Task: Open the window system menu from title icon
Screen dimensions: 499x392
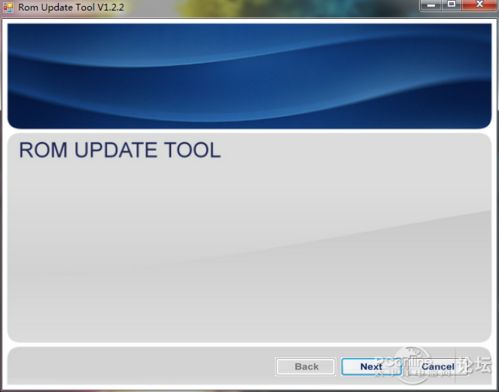Action: pos(8,7)
